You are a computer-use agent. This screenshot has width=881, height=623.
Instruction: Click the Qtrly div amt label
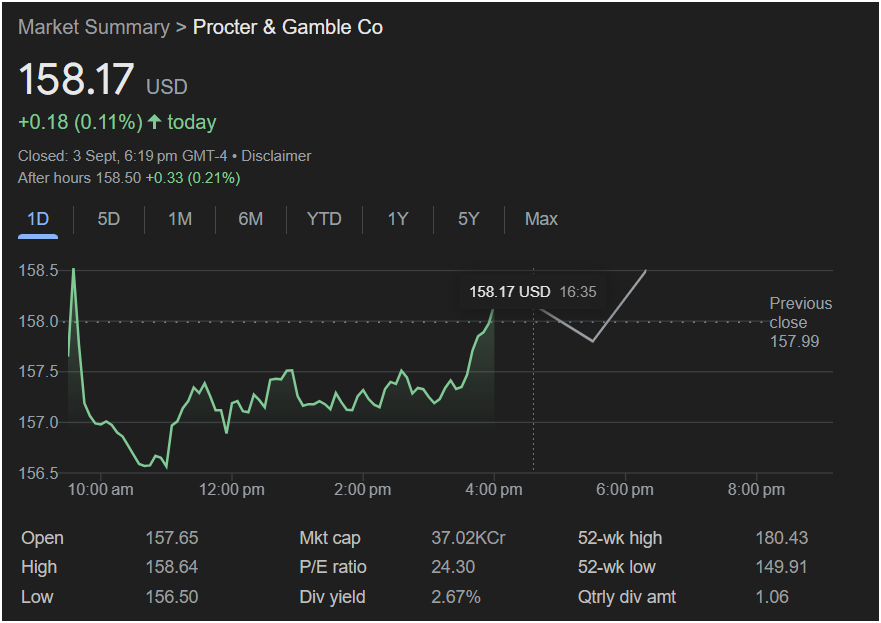pos(626,597)
